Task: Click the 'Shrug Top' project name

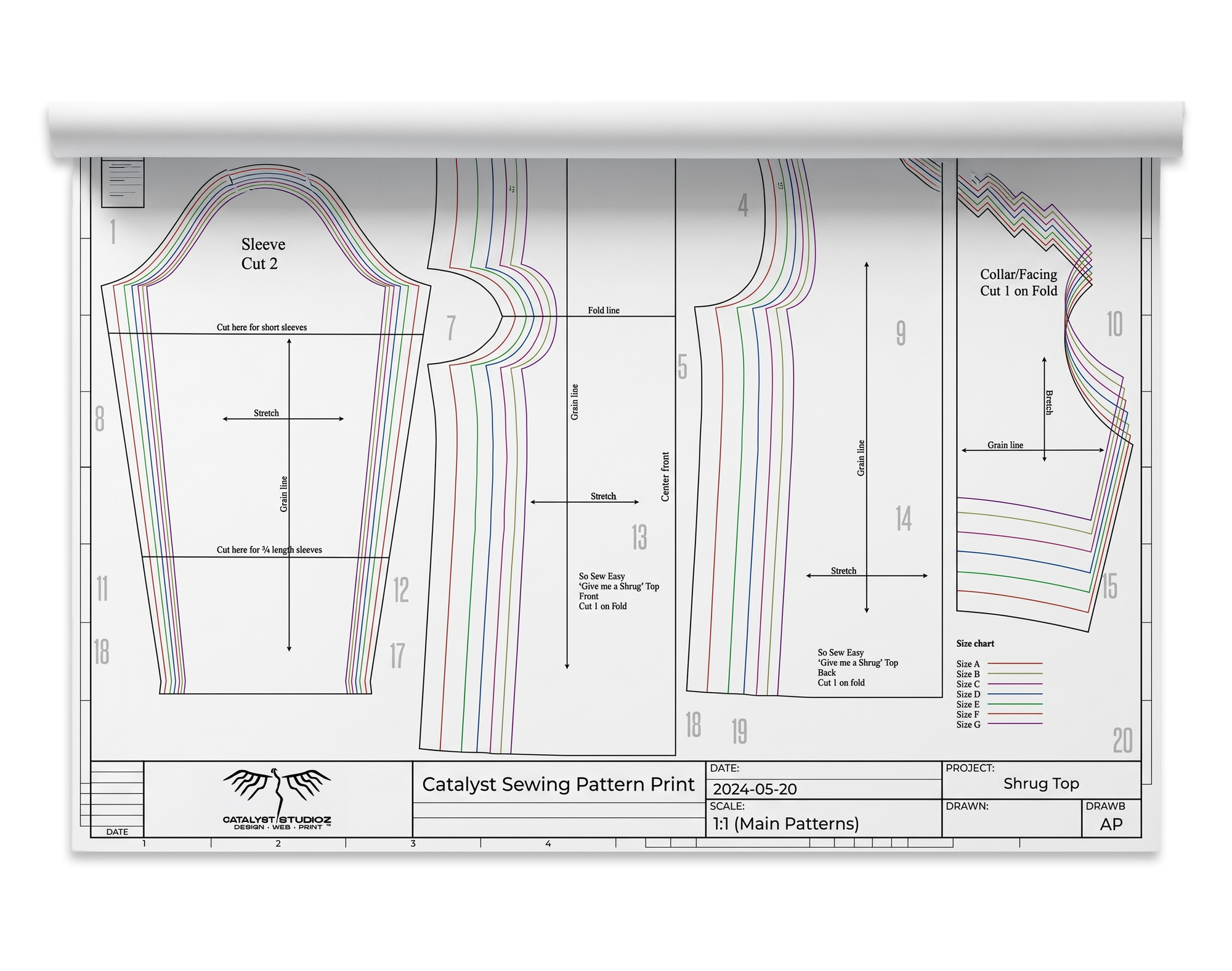Action: [x=1041, y=784]
